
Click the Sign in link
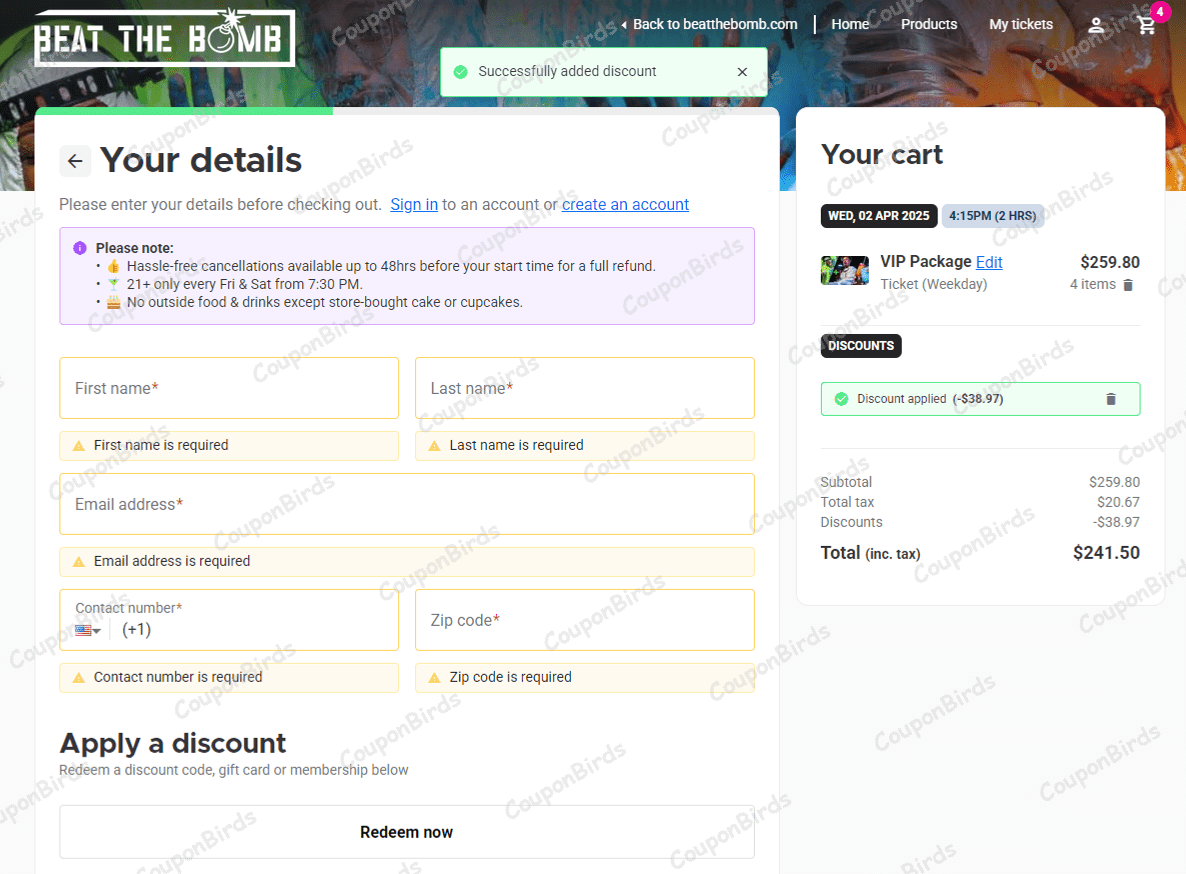tap(413, 204)
